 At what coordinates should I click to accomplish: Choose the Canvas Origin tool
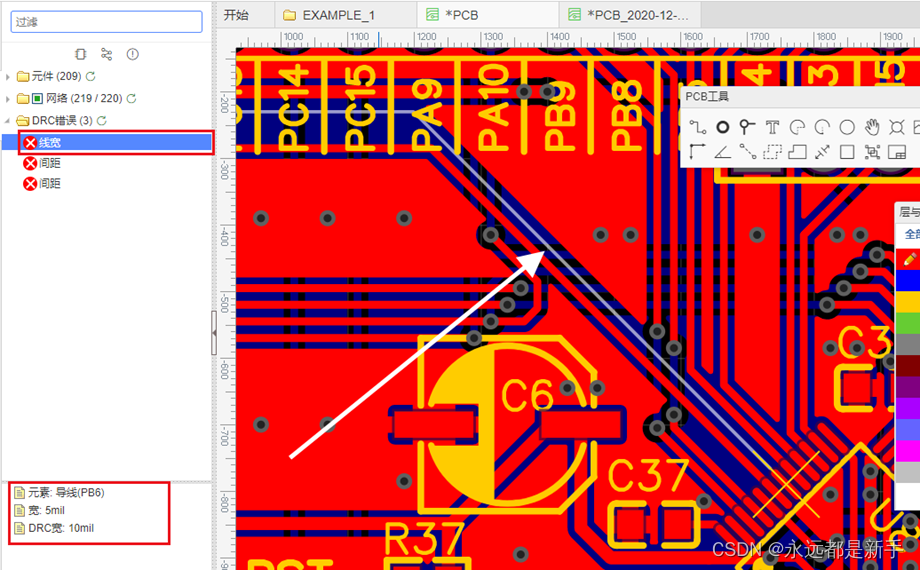(x=697, y=152)
